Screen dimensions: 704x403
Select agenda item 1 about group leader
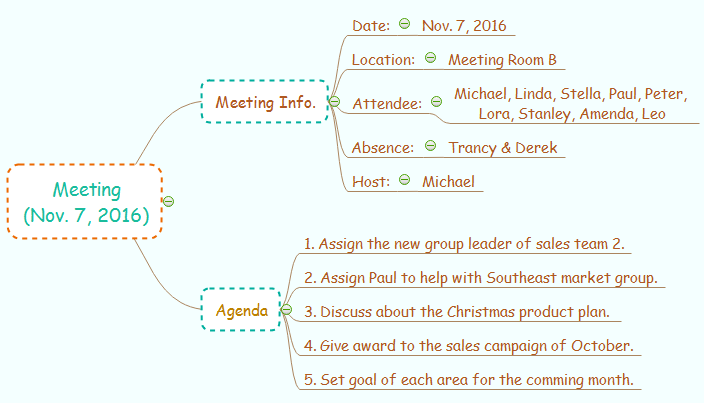pos(465,243)
